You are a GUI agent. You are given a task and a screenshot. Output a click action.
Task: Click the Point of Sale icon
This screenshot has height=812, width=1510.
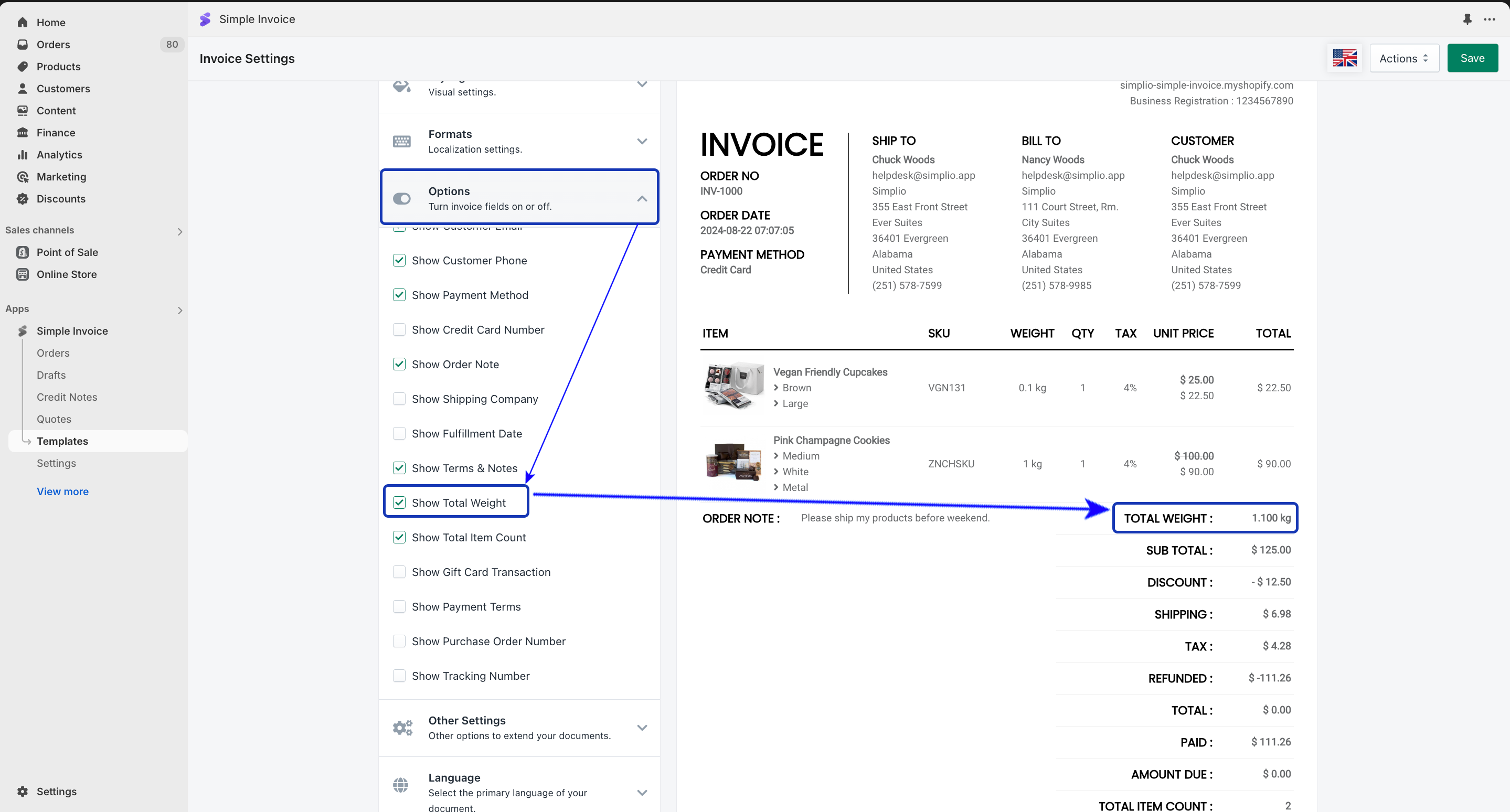[x=22, y=252]
